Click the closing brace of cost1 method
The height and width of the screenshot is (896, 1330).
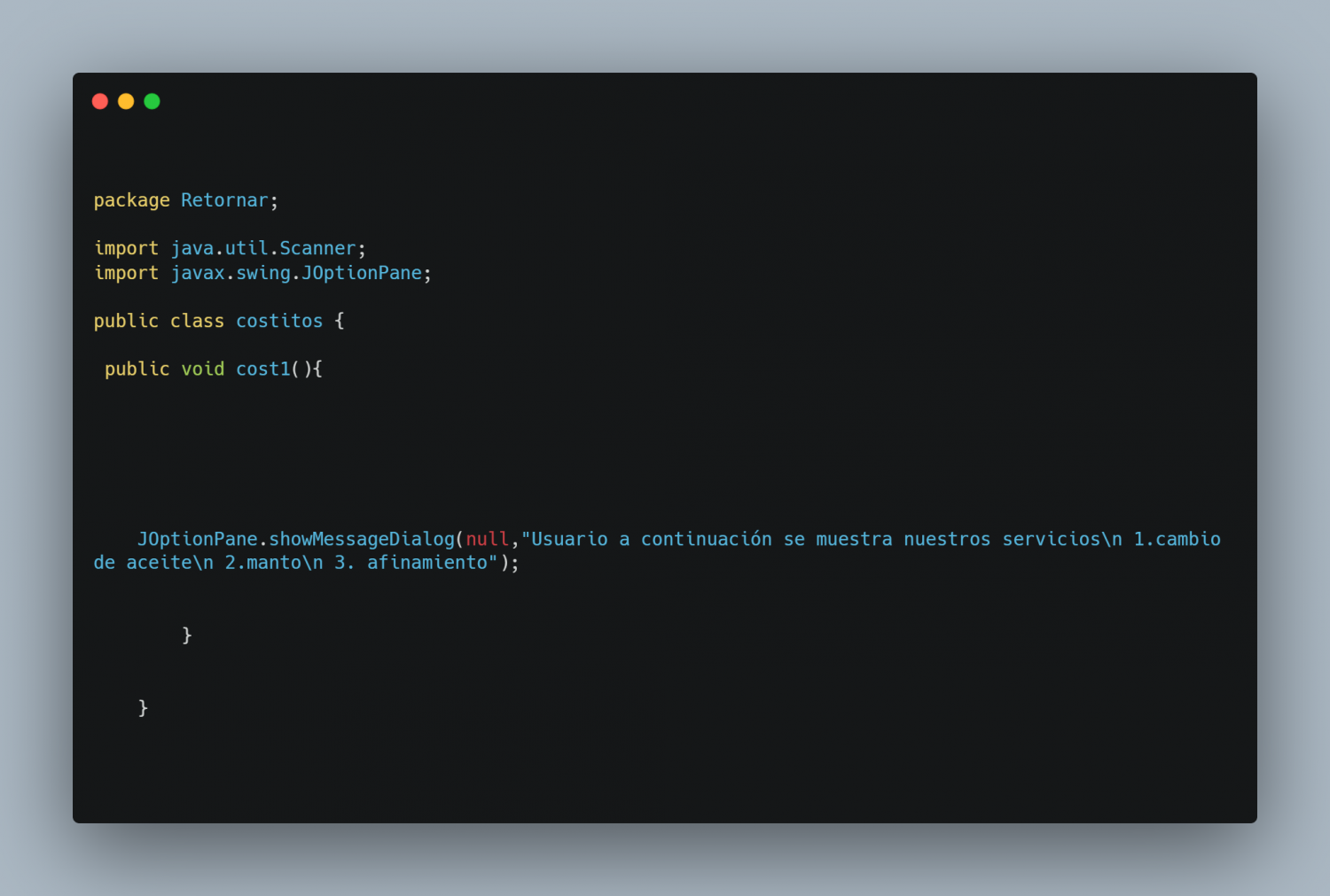pyautogui.click(x=186, y=635)
